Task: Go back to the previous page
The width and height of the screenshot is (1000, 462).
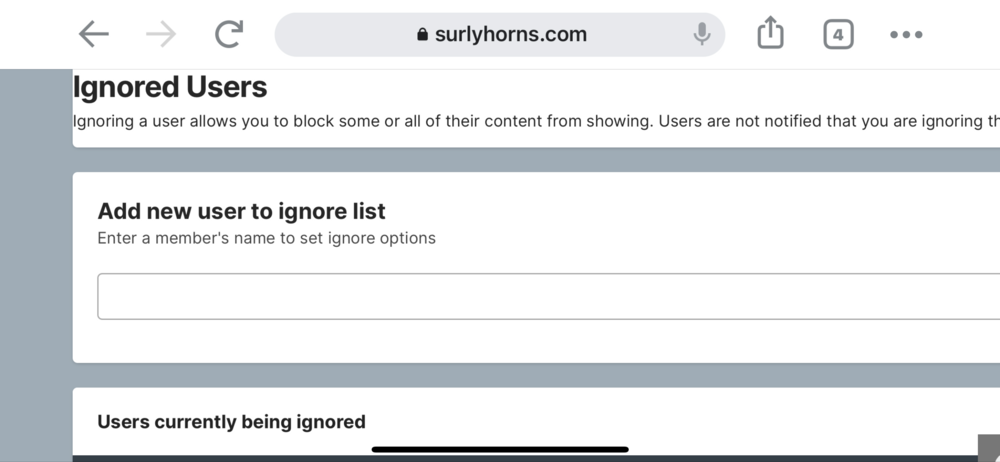Action: point(93,35)
